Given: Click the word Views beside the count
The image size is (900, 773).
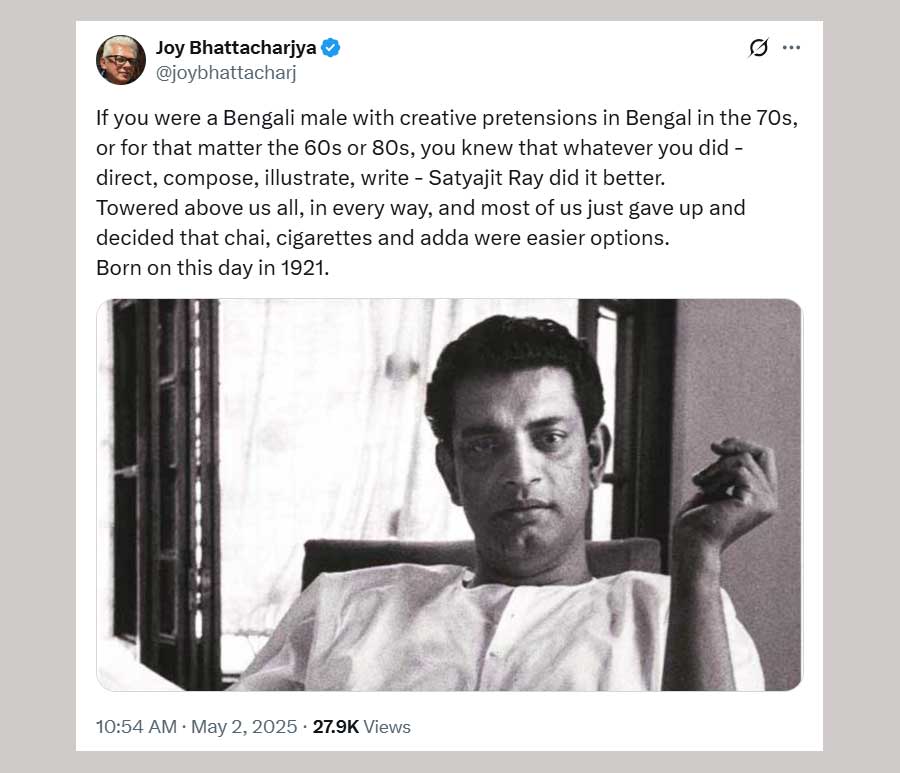Looking at the screenshot, I should 387,727.
